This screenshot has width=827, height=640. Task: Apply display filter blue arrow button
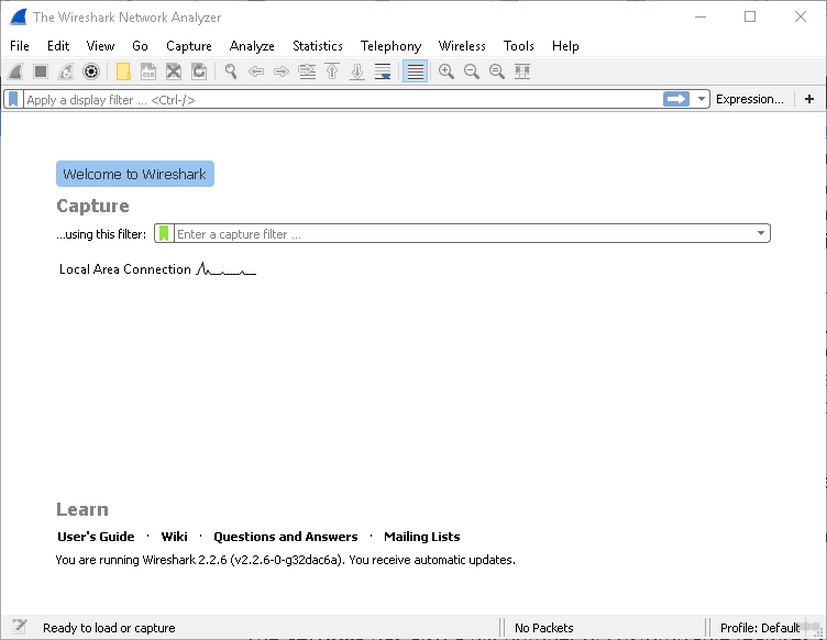(676, 99)
